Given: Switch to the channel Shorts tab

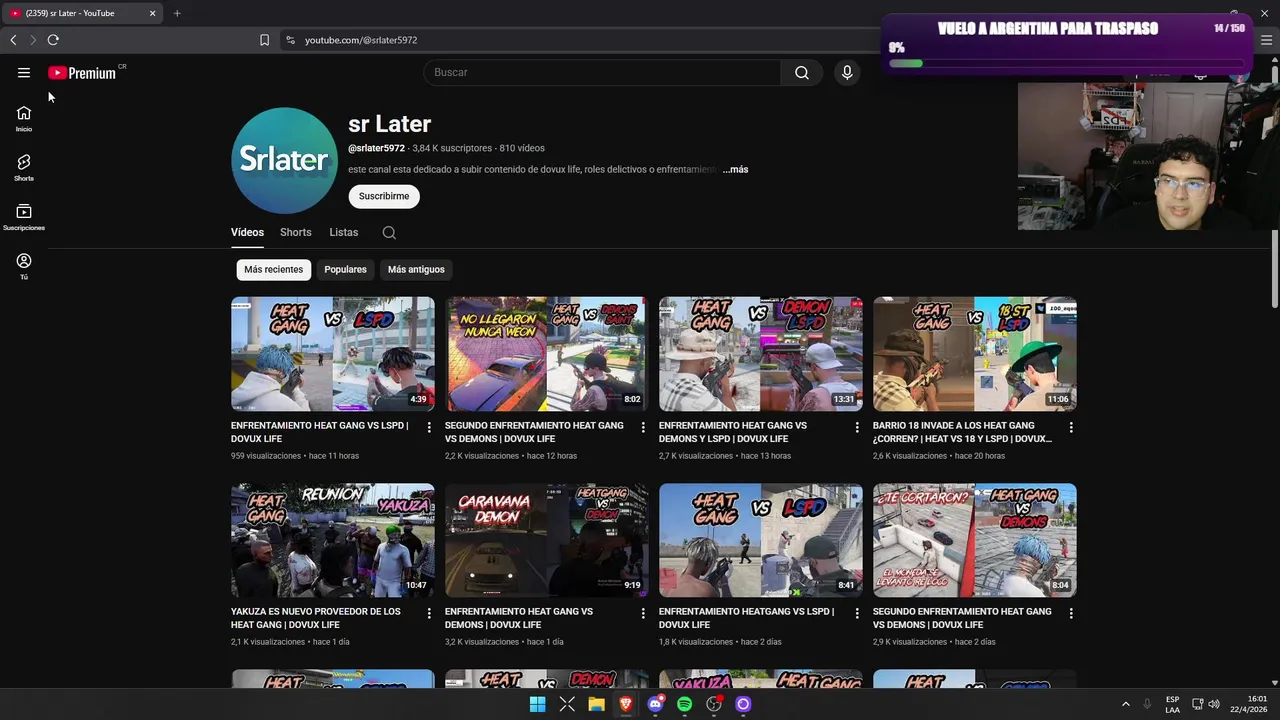Looking at the screenshot, I should pyautogui.click(x=296, y=232).
